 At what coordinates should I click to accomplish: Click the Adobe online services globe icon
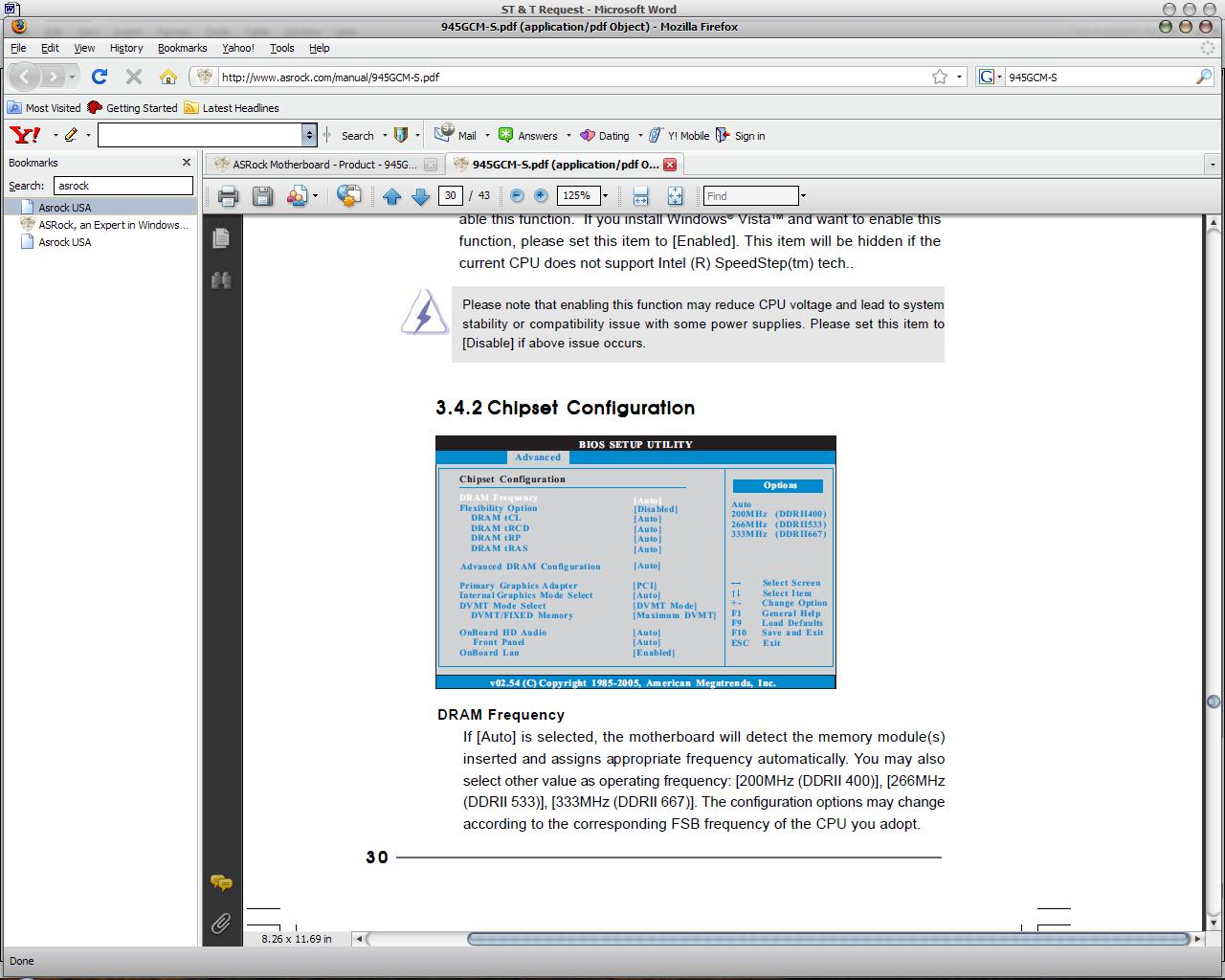tap(349, 196)
